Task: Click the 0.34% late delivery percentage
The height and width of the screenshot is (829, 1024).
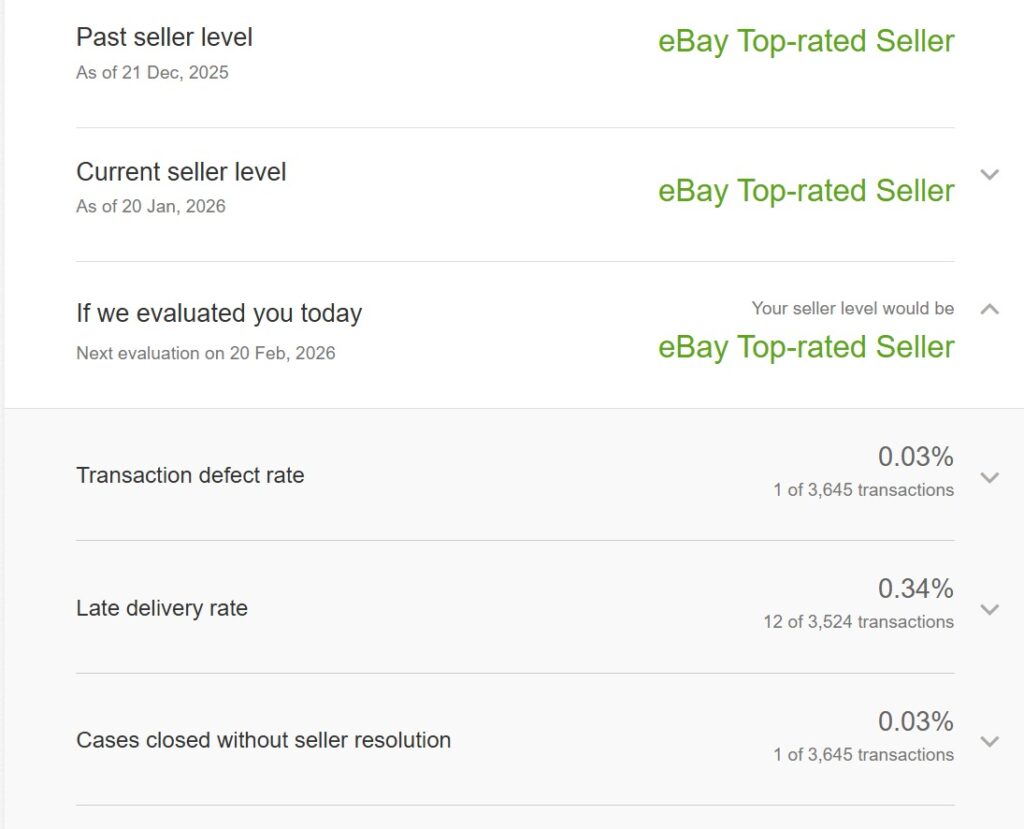Action: 915,588
